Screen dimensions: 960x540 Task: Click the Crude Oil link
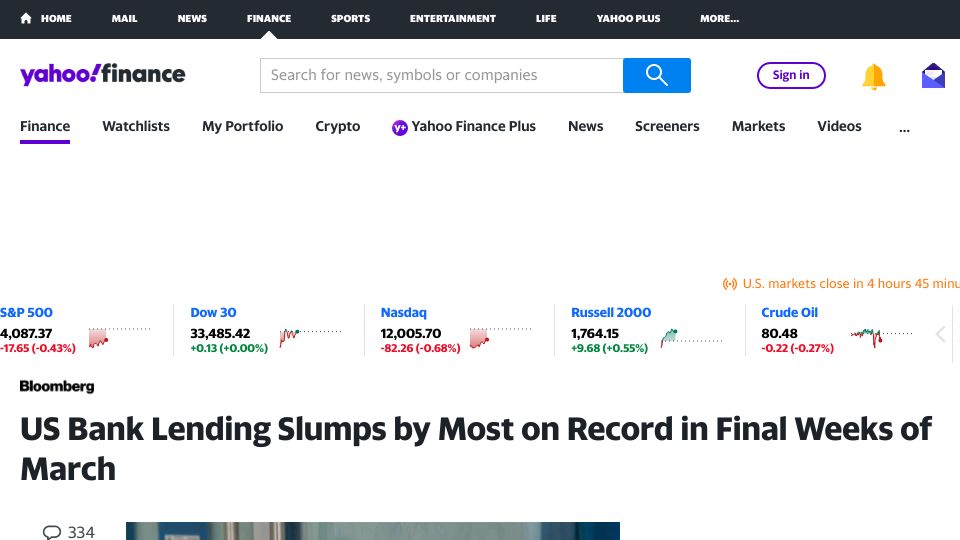789,312
